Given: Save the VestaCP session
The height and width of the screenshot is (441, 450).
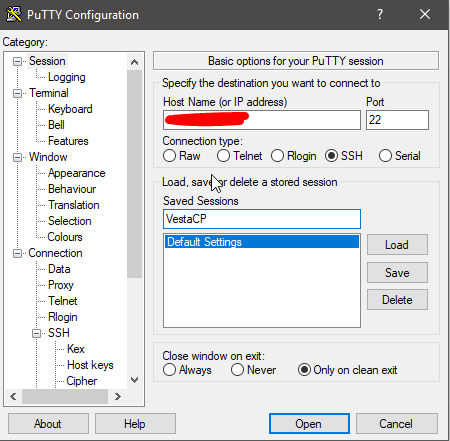Looking at the screenshot, I should point(397,273).
